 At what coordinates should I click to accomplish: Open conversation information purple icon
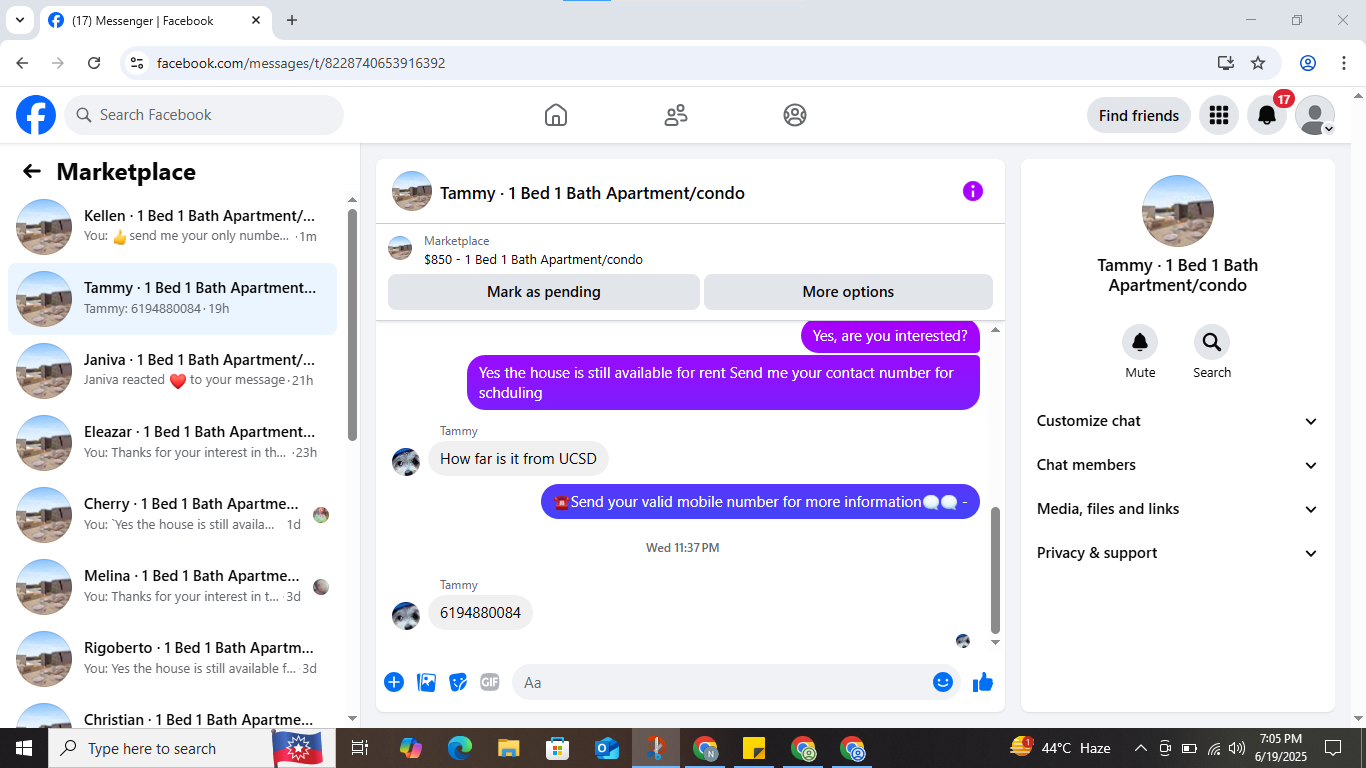click(x=973, y=191)
